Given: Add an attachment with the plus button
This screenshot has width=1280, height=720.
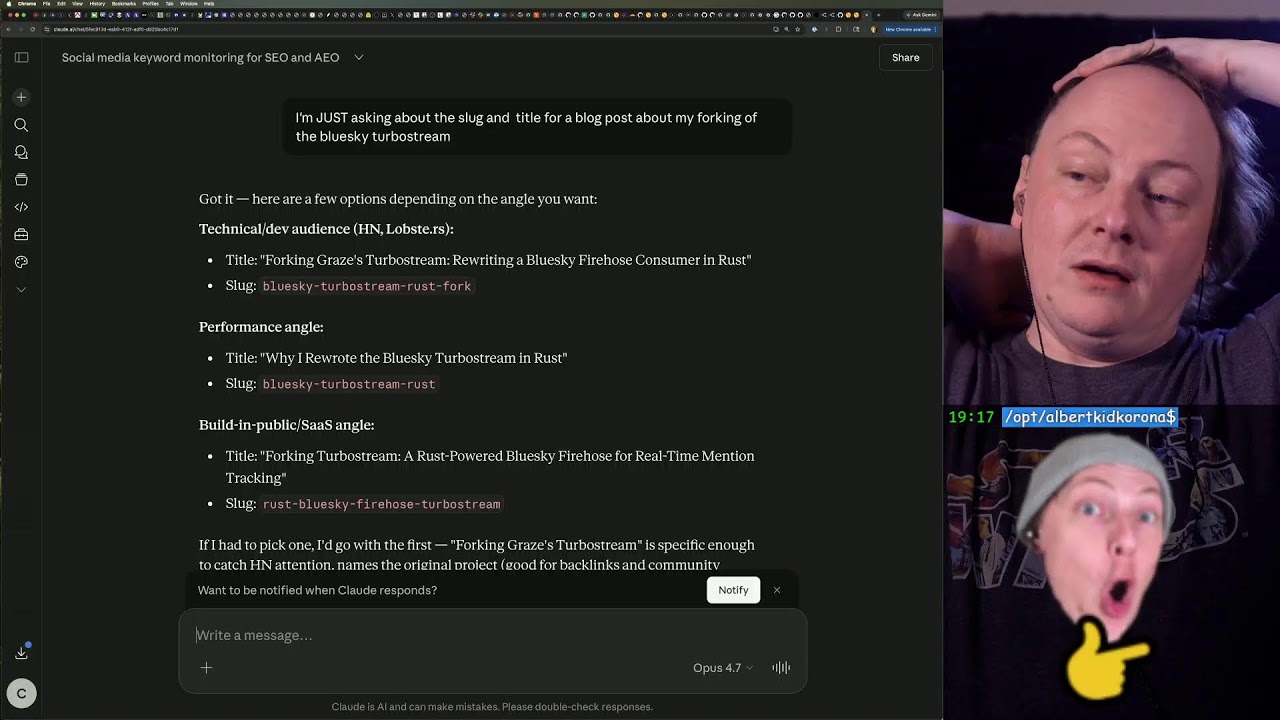Looking at the screenshot, I should click(x=206, y=668).
